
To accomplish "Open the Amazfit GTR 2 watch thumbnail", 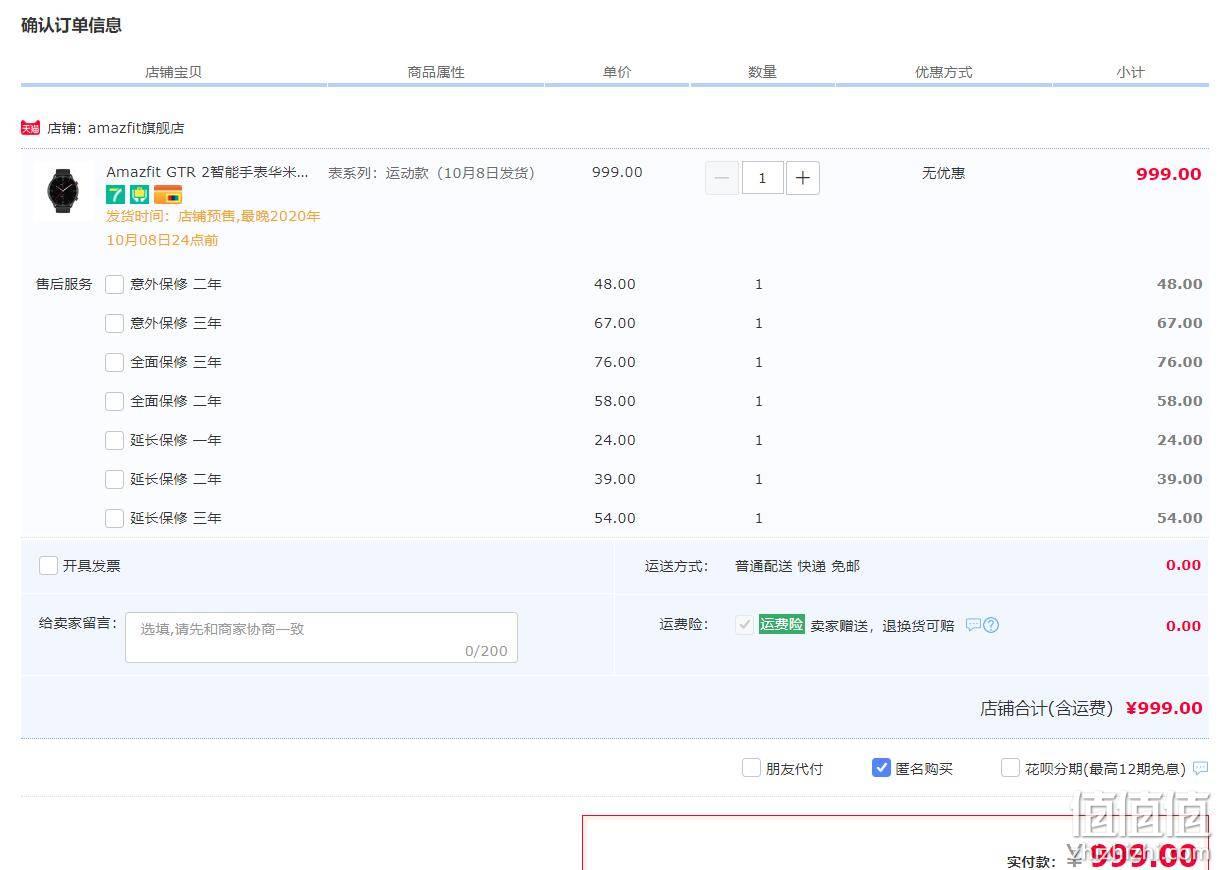I will (x=62, y=191).
